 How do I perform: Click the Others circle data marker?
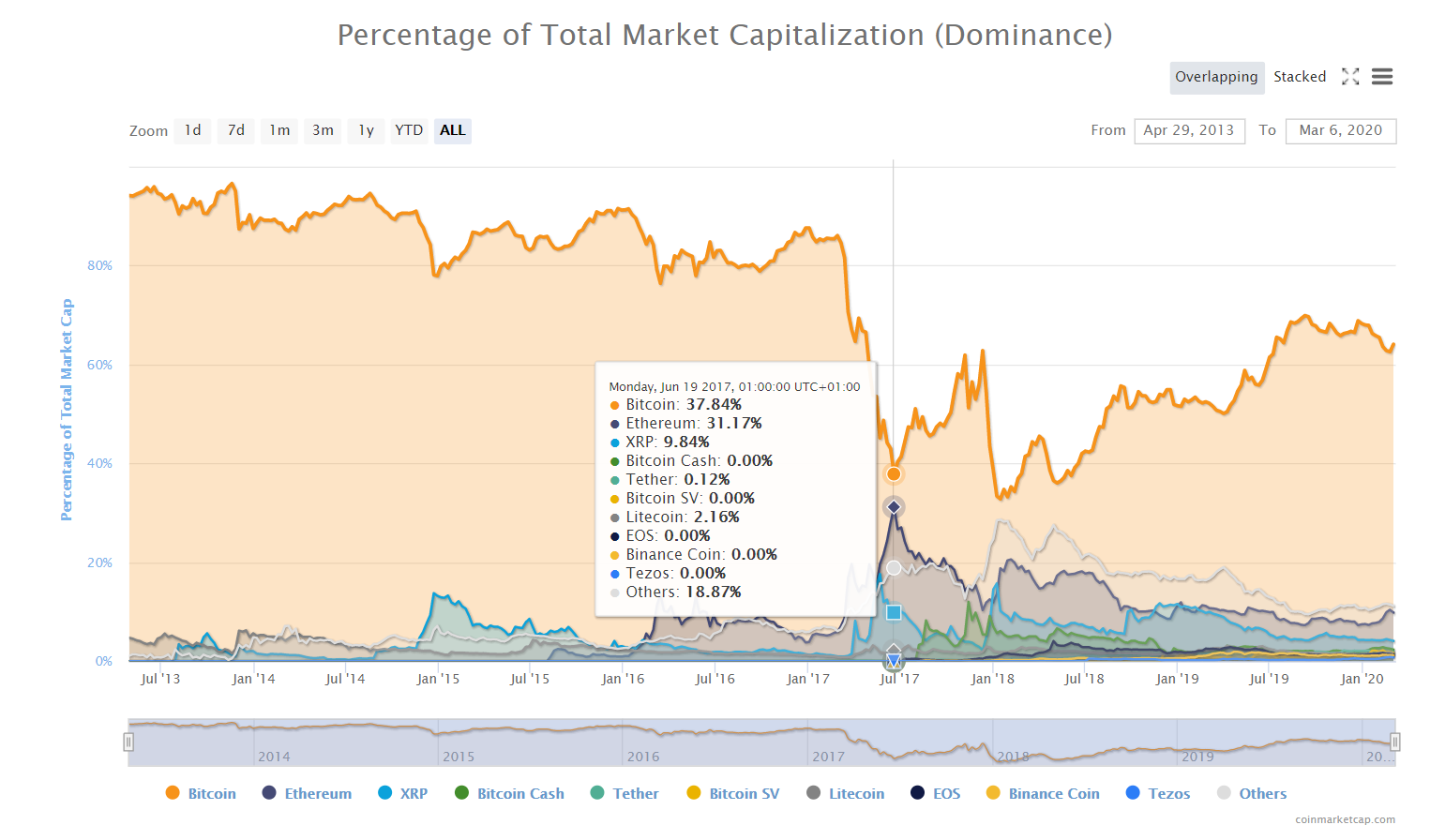coord(894,568)
